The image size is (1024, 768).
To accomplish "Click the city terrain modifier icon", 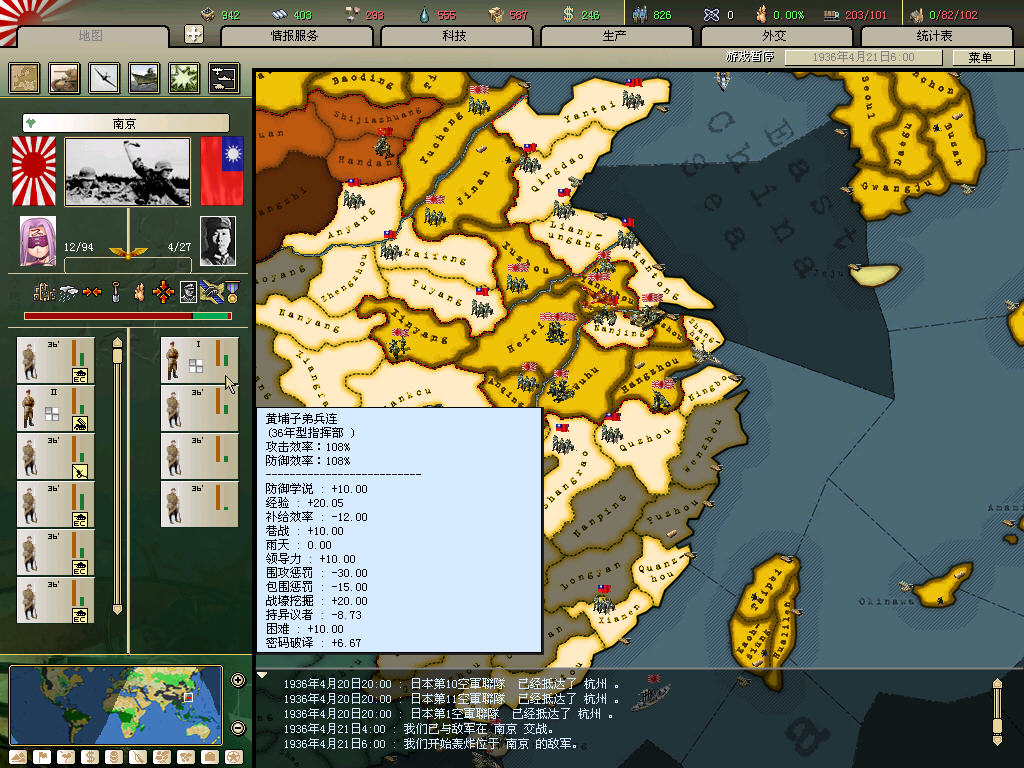I will coord(44,293).
